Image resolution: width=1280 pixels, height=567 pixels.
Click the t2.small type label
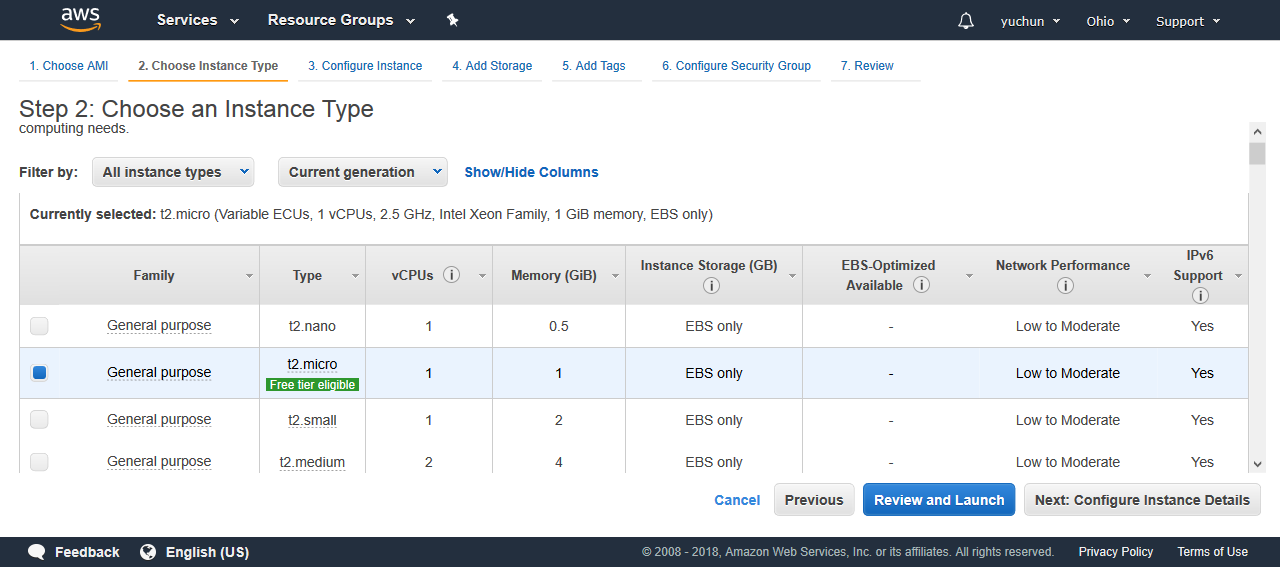[x=312, y=420]
